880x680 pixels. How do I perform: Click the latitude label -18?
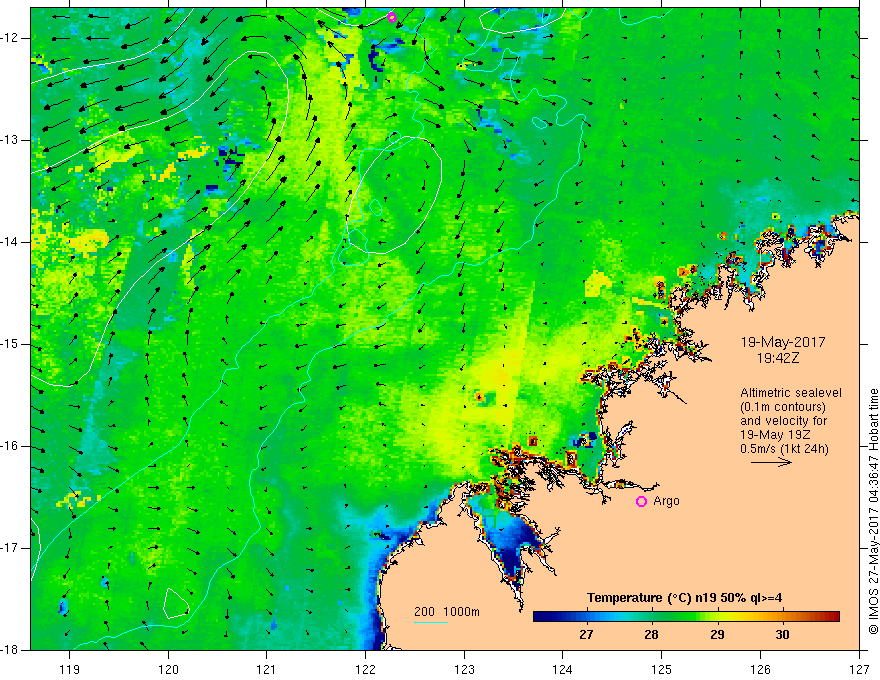click(11, 650)
